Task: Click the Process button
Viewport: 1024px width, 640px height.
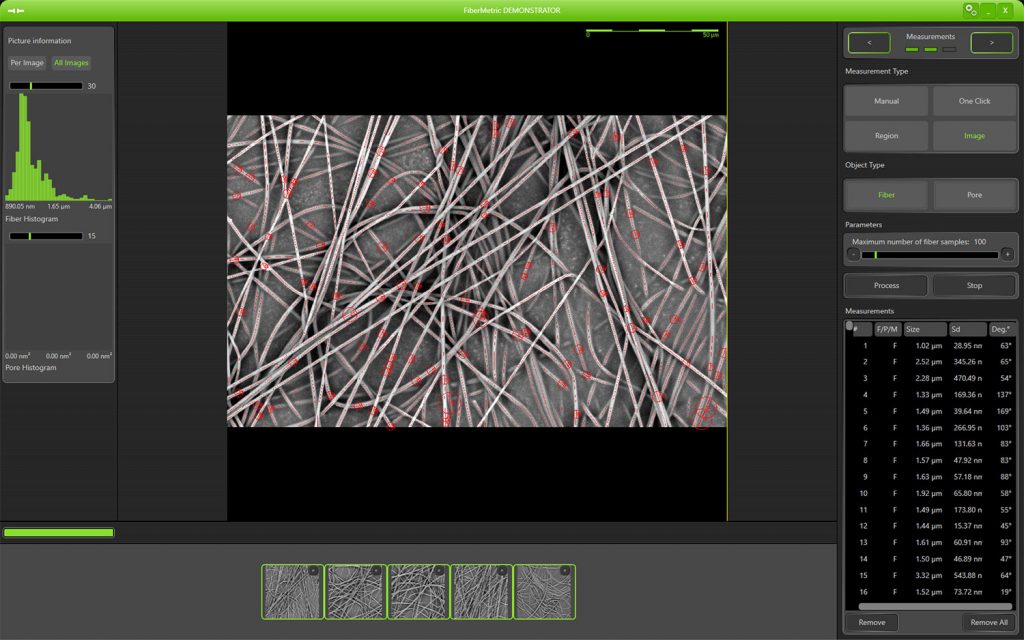Action: 886,285
